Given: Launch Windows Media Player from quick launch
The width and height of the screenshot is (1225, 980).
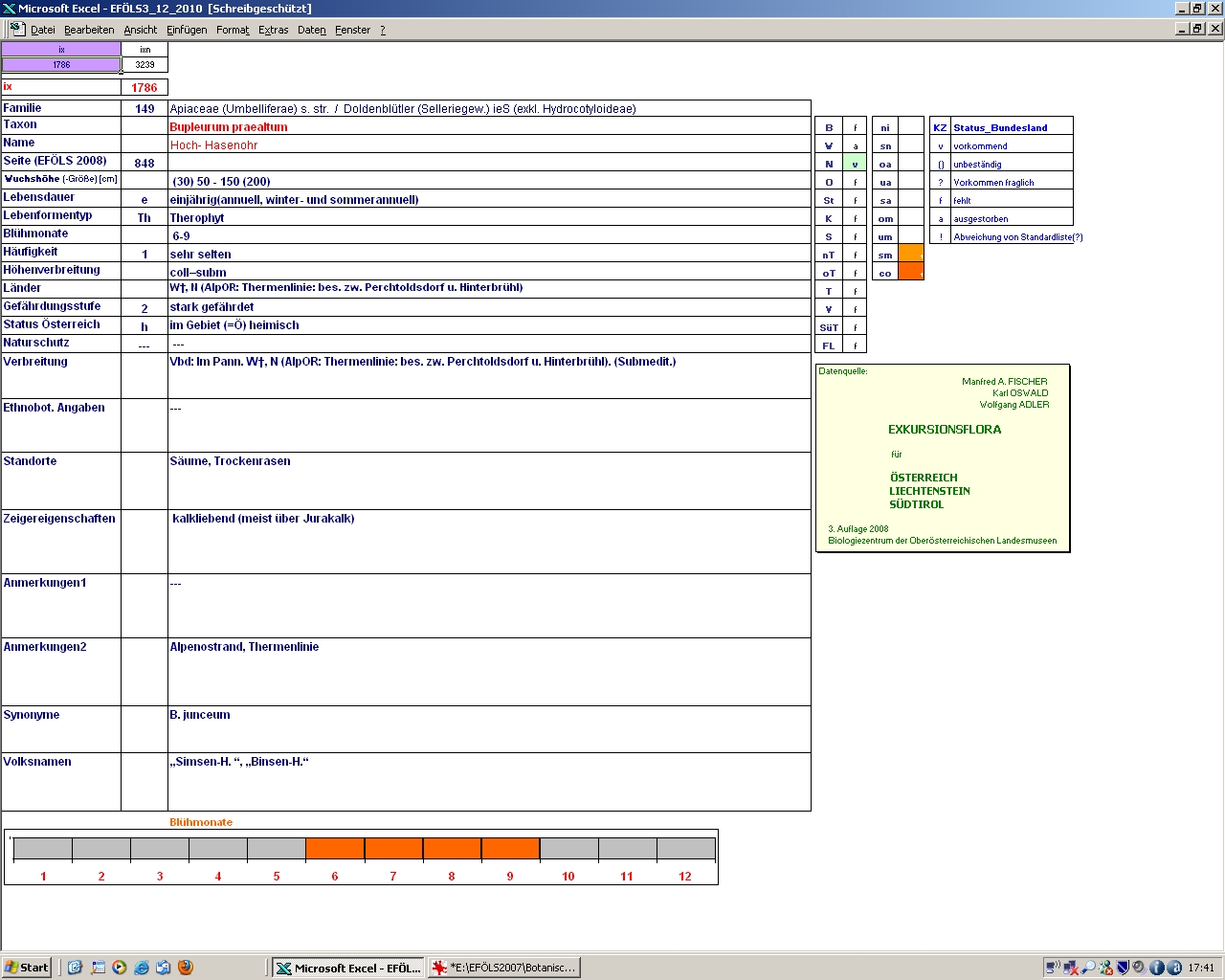Looking at the screenshot, I should pyautogui.click(x=120, y=968).
